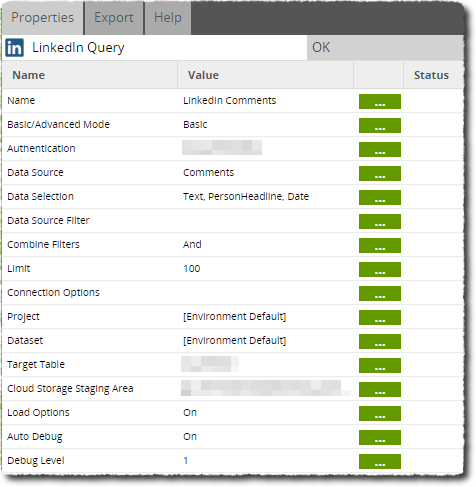Click Auto Debug 'On' value
Image resolution: width=476 pixels, height=487 pixels.
tap(190, 436)
